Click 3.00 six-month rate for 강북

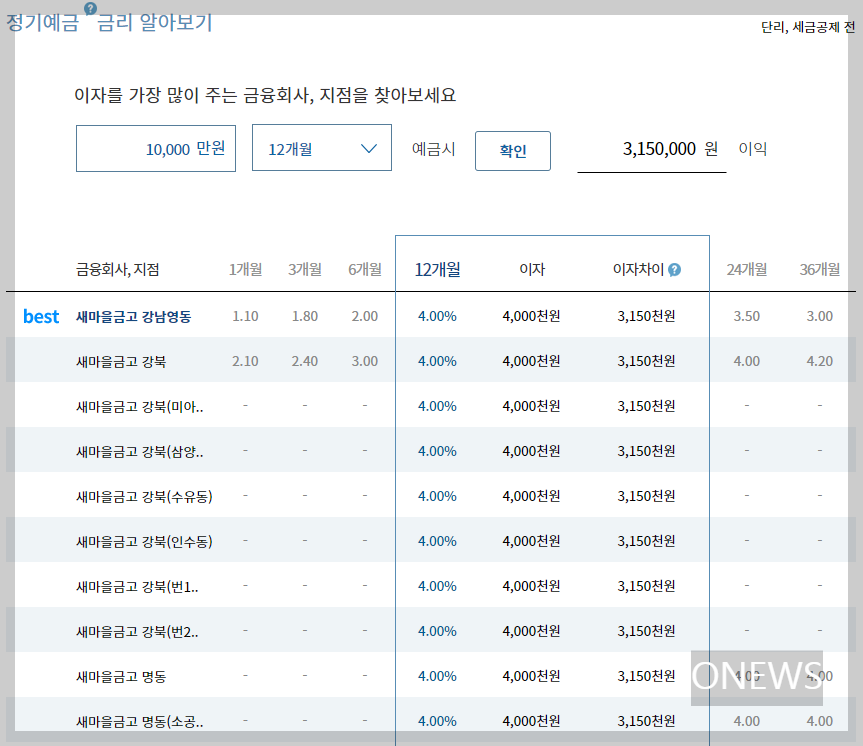point(365,361)
